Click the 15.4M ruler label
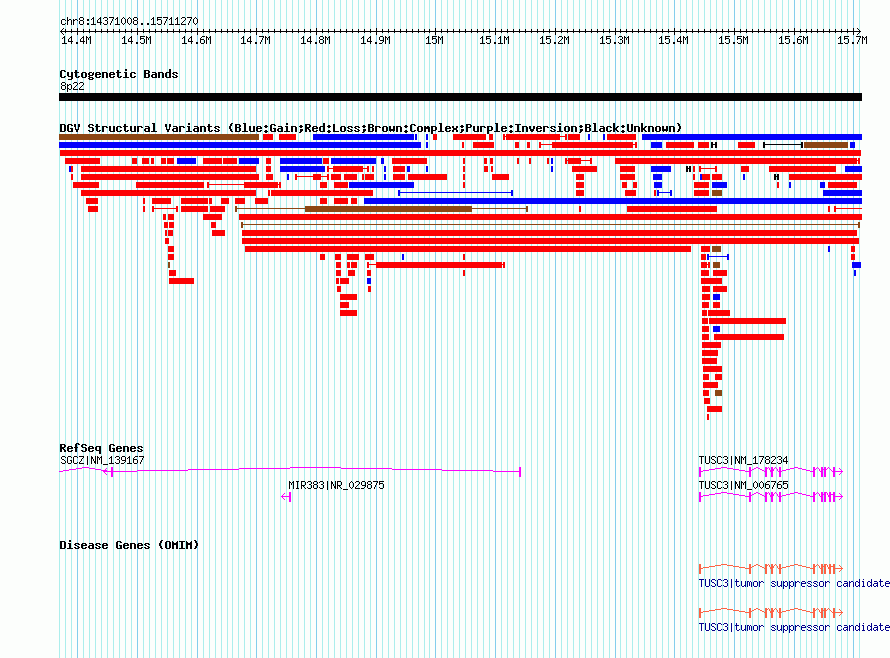The height and width of the screenshot is (658, 890). tap(673, 40)
